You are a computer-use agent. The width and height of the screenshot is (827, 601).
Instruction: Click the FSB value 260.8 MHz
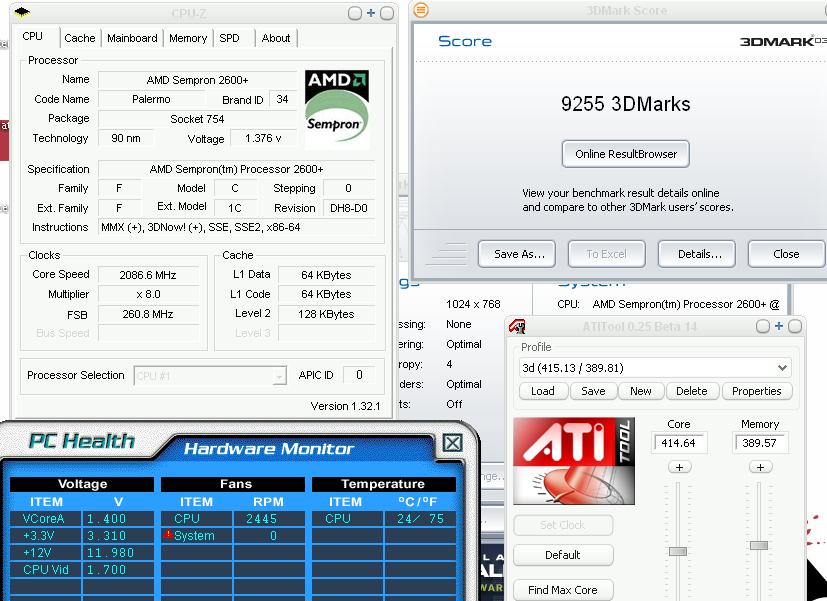click(148, 314)
